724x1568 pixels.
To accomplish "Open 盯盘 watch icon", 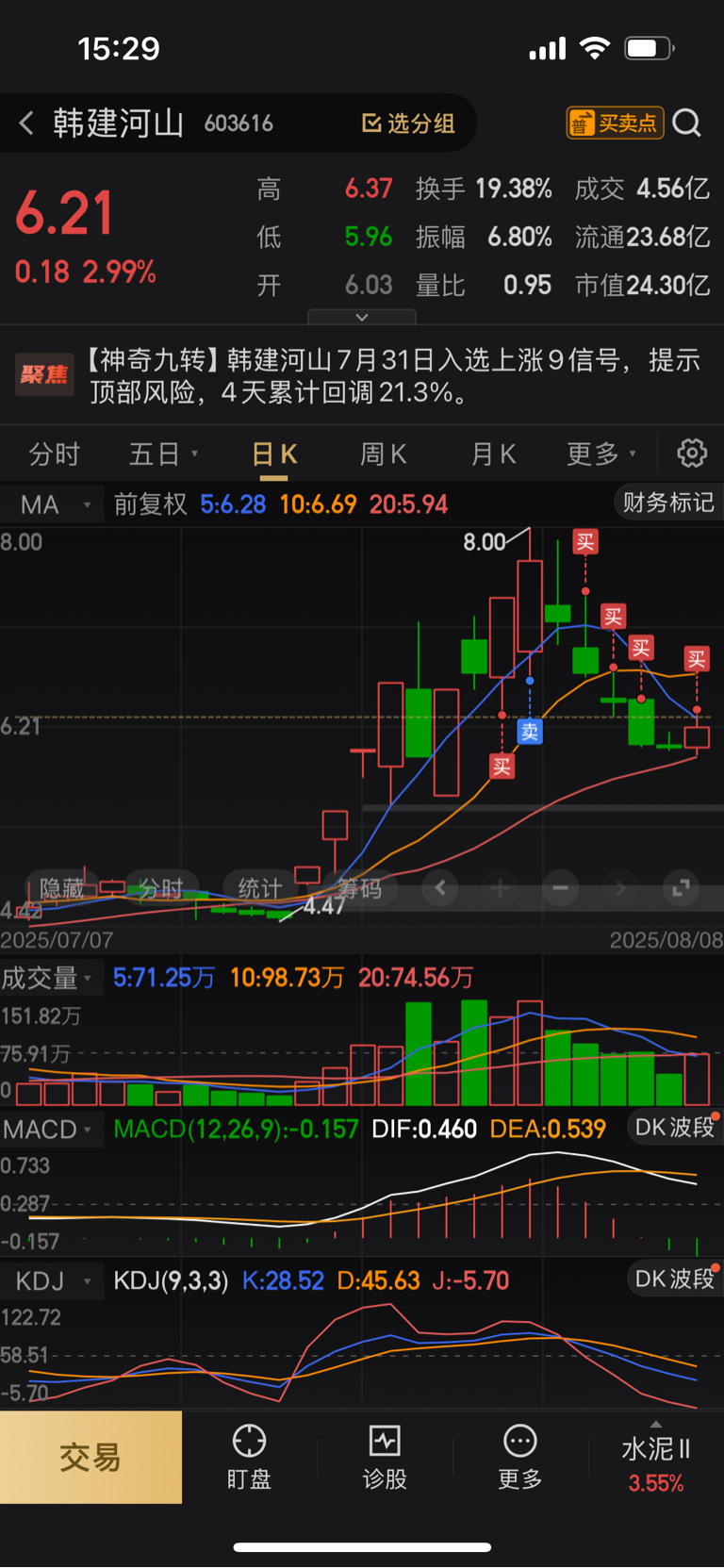I will [x=249, y=1458].
